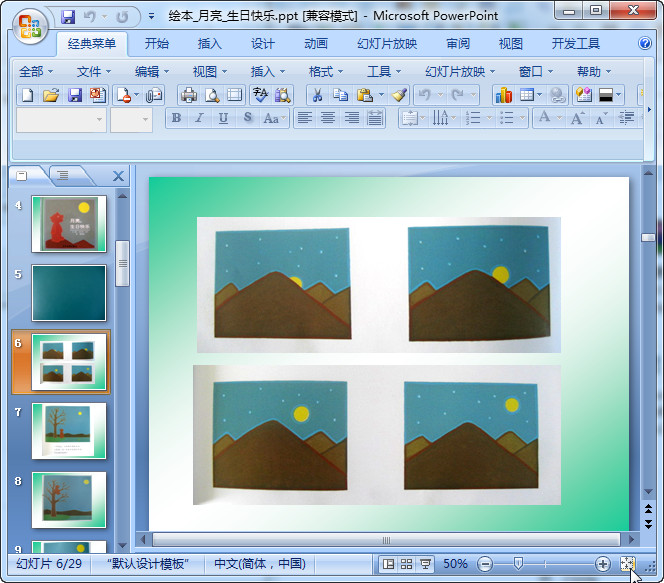The height and width of the screenshot is (583, 664).
Task: Select slide 4 thumbnail
Action: 69,224
